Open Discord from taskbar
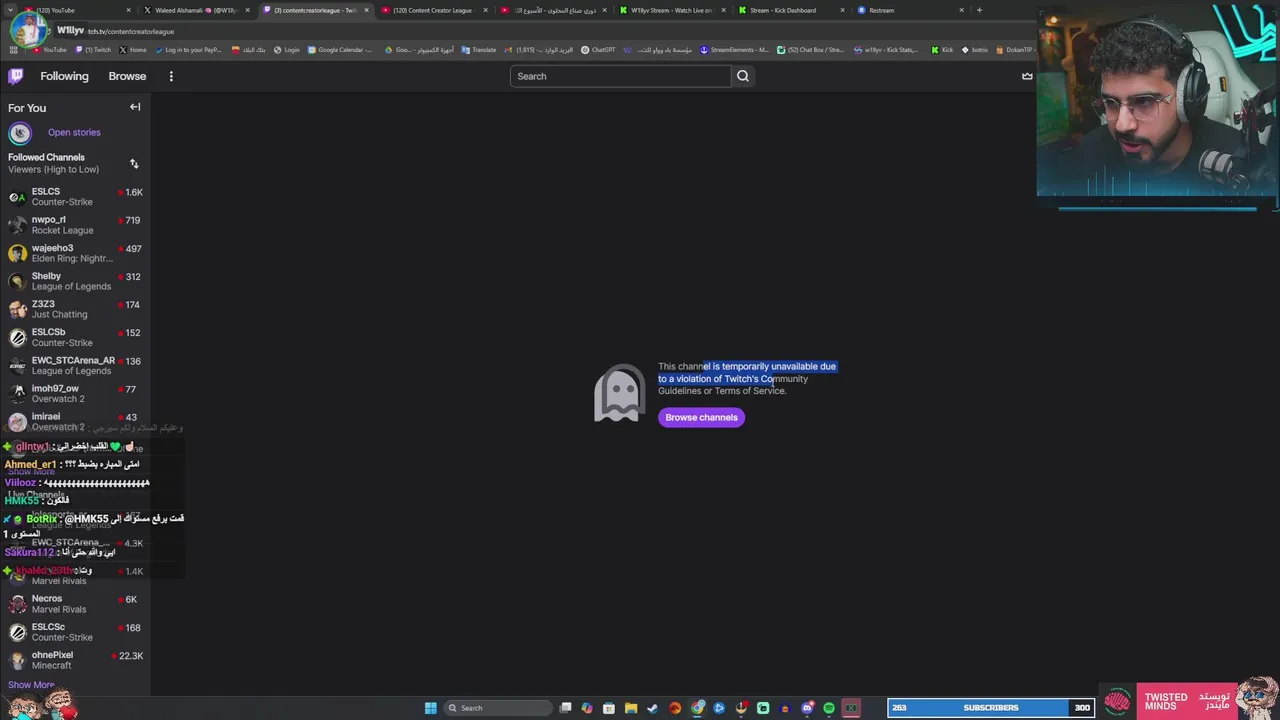The image size is (1280, 720). (807, 708)
